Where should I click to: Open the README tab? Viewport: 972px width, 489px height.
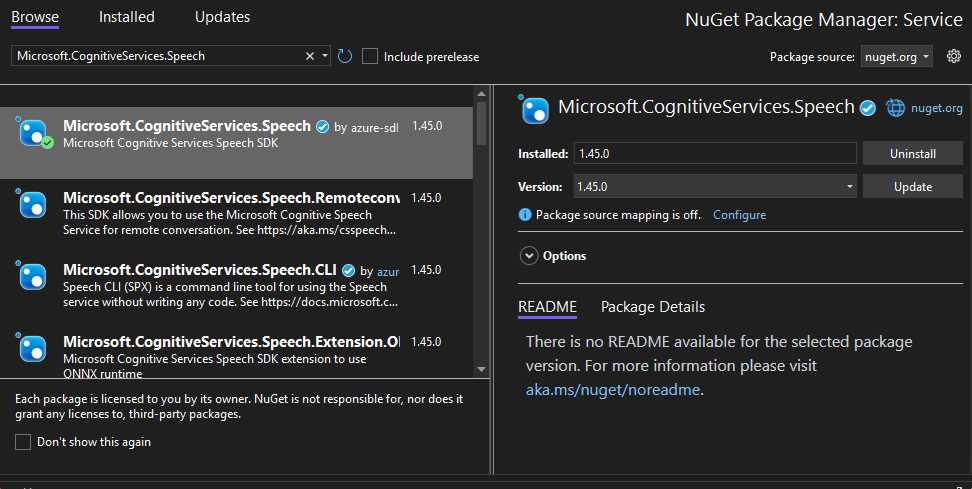point(547,307)
